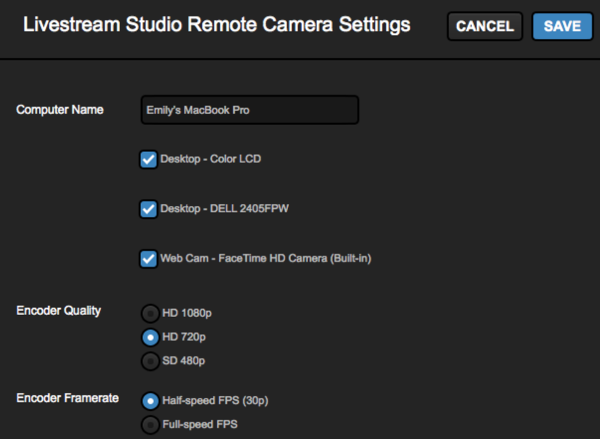Uncheck Desktop - Color LCD source
Screen dimensions: 600x439
coord(148,159)
